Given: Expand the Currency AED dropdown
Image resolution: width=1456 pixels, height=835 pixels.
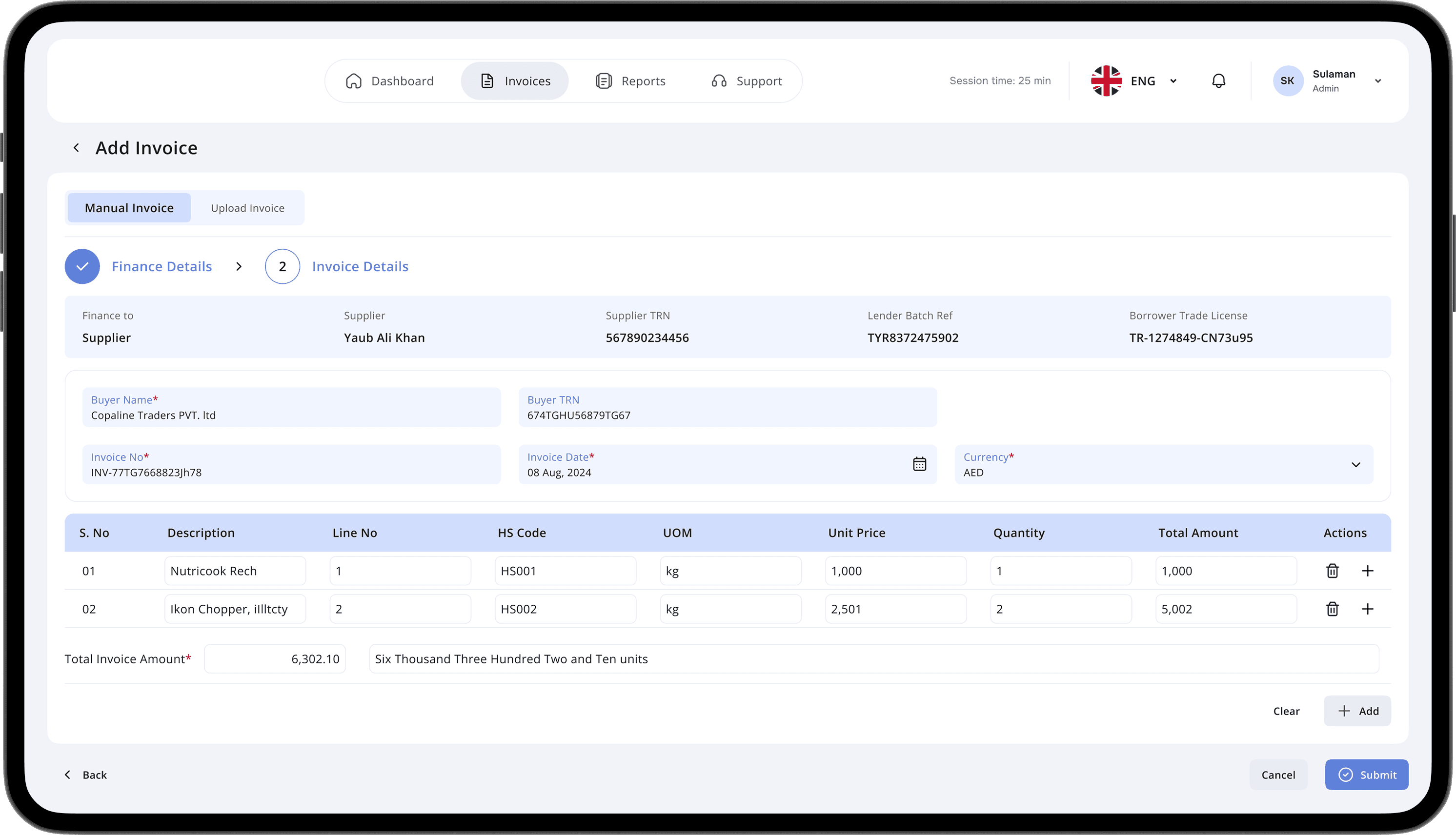Looking at the screenshot, I should (1355, 464).
